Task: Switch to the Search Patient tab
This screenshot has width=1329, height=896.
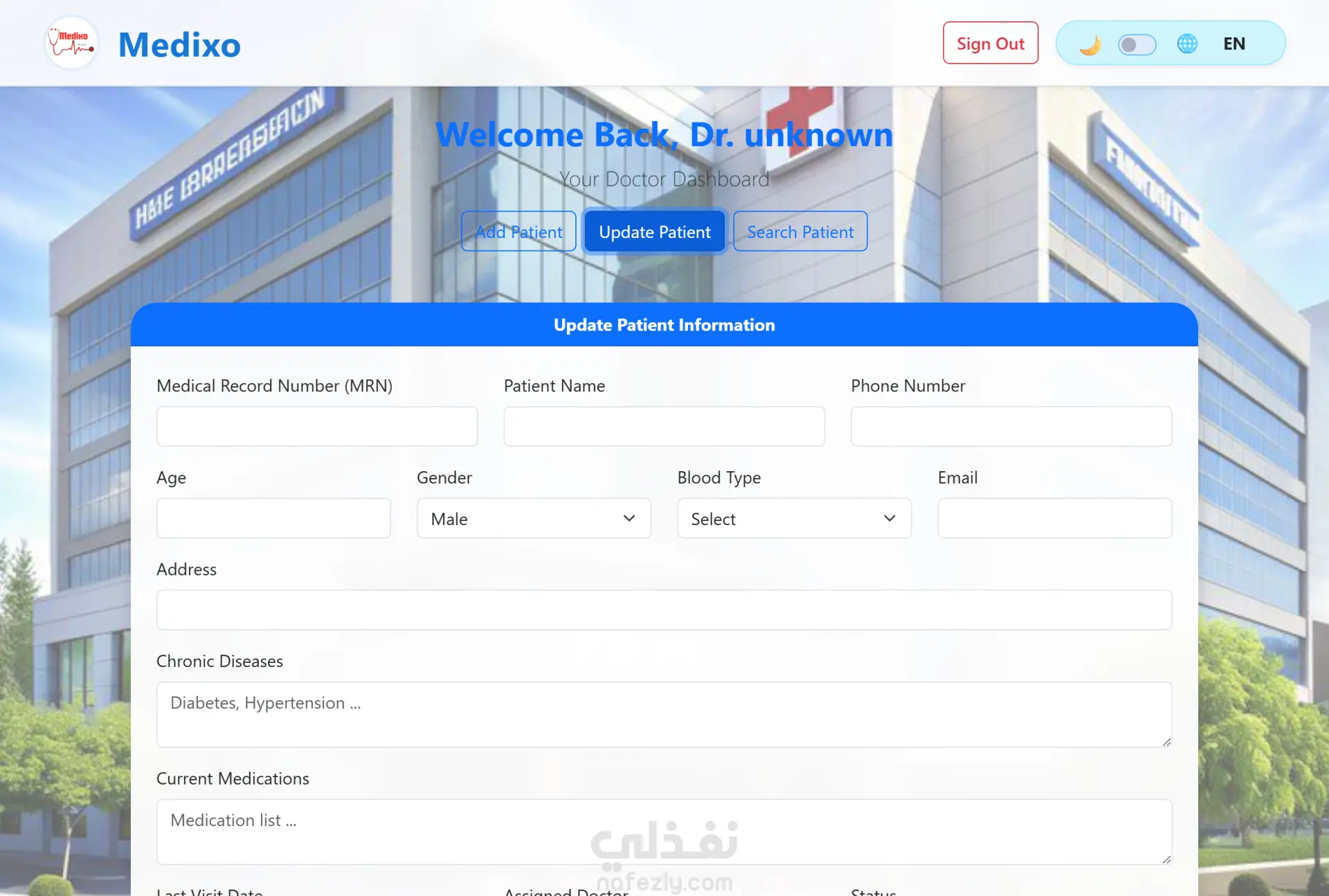Action: coord(799,232)
